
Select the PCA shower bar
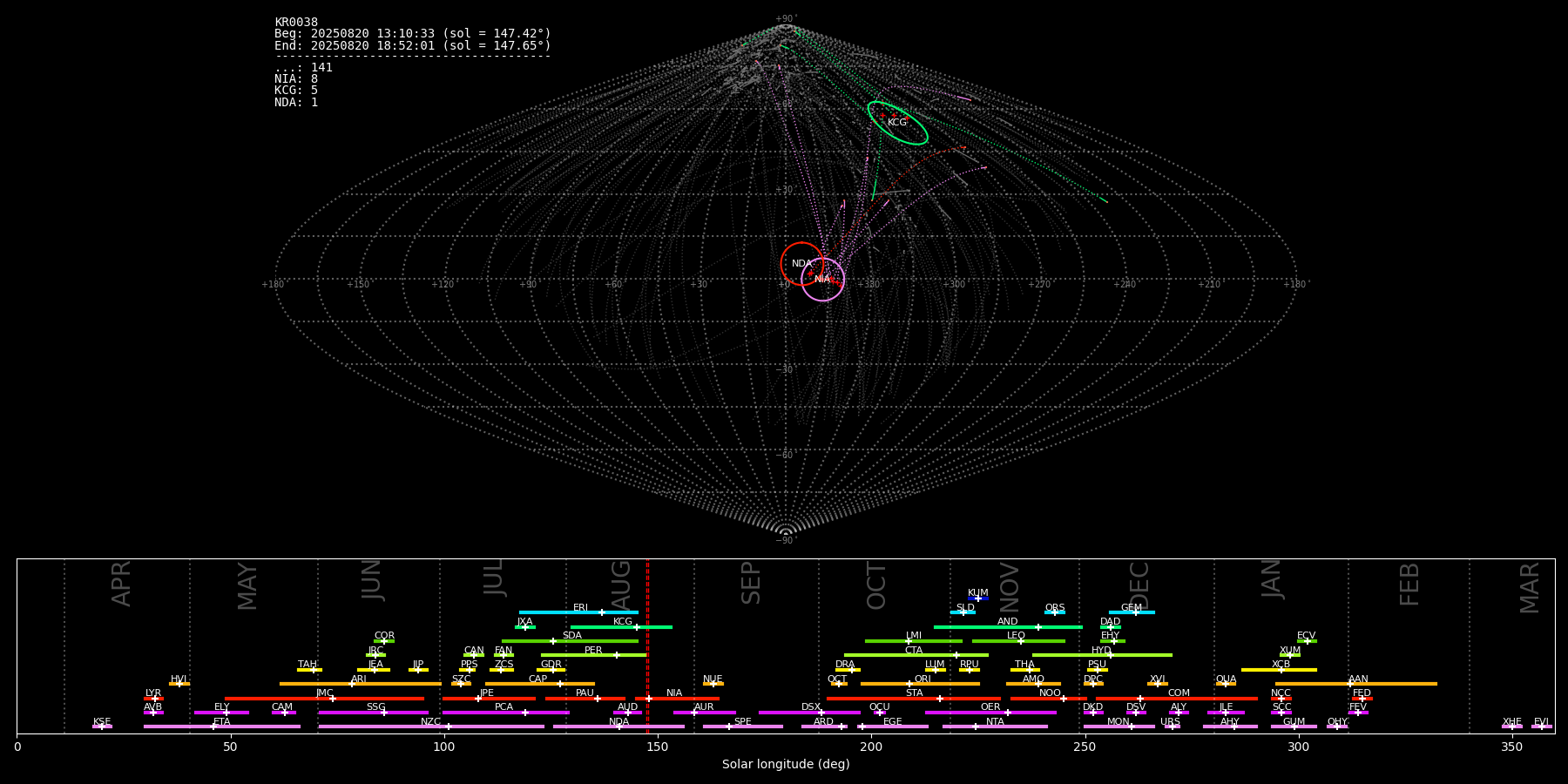pyautogui.click(x=505, y=713)
